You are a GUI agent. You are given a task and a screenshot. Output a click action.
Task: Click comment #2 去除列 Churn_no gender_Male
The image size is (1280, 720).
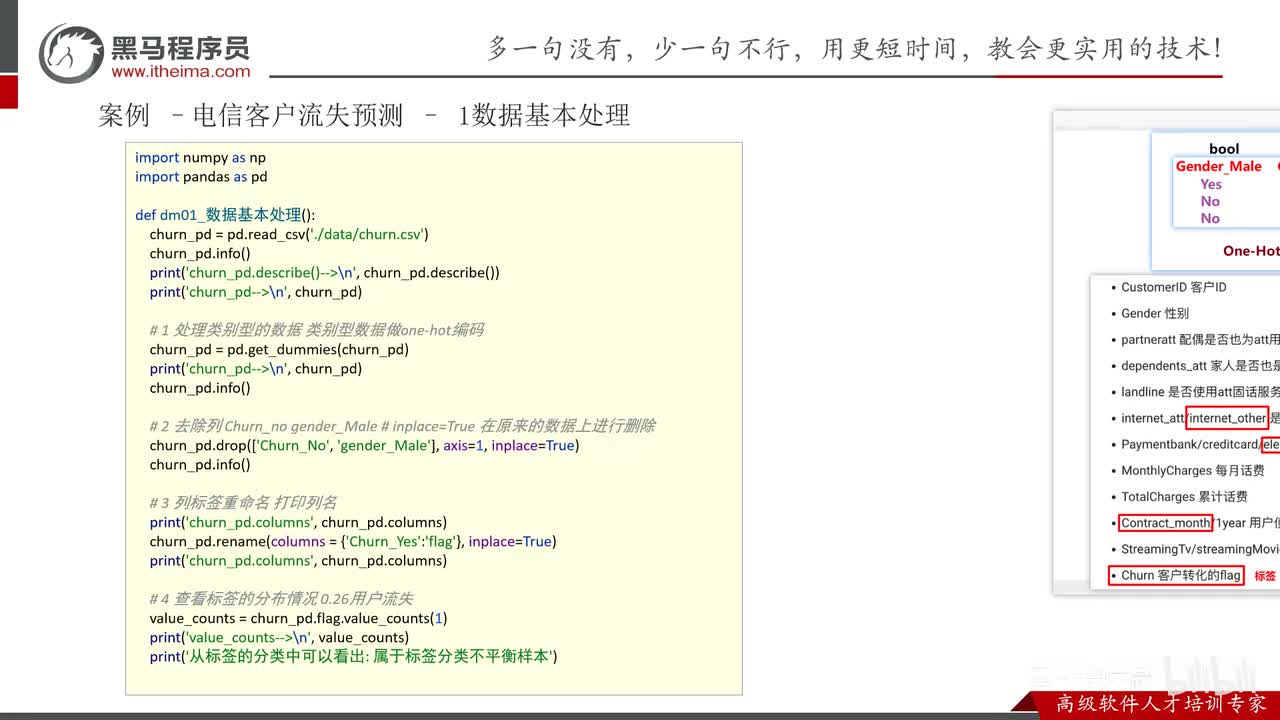[x=402, y=426]
